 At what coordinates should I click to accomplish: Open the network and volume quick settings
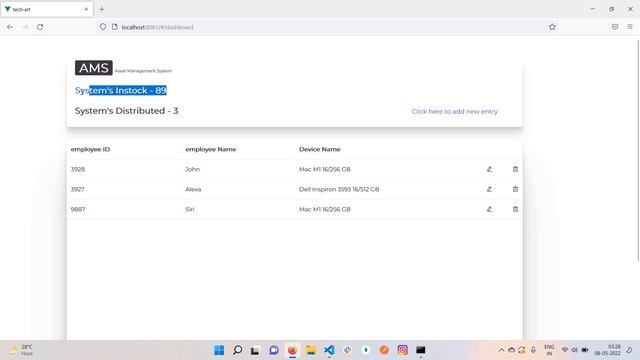click(575, 350)
